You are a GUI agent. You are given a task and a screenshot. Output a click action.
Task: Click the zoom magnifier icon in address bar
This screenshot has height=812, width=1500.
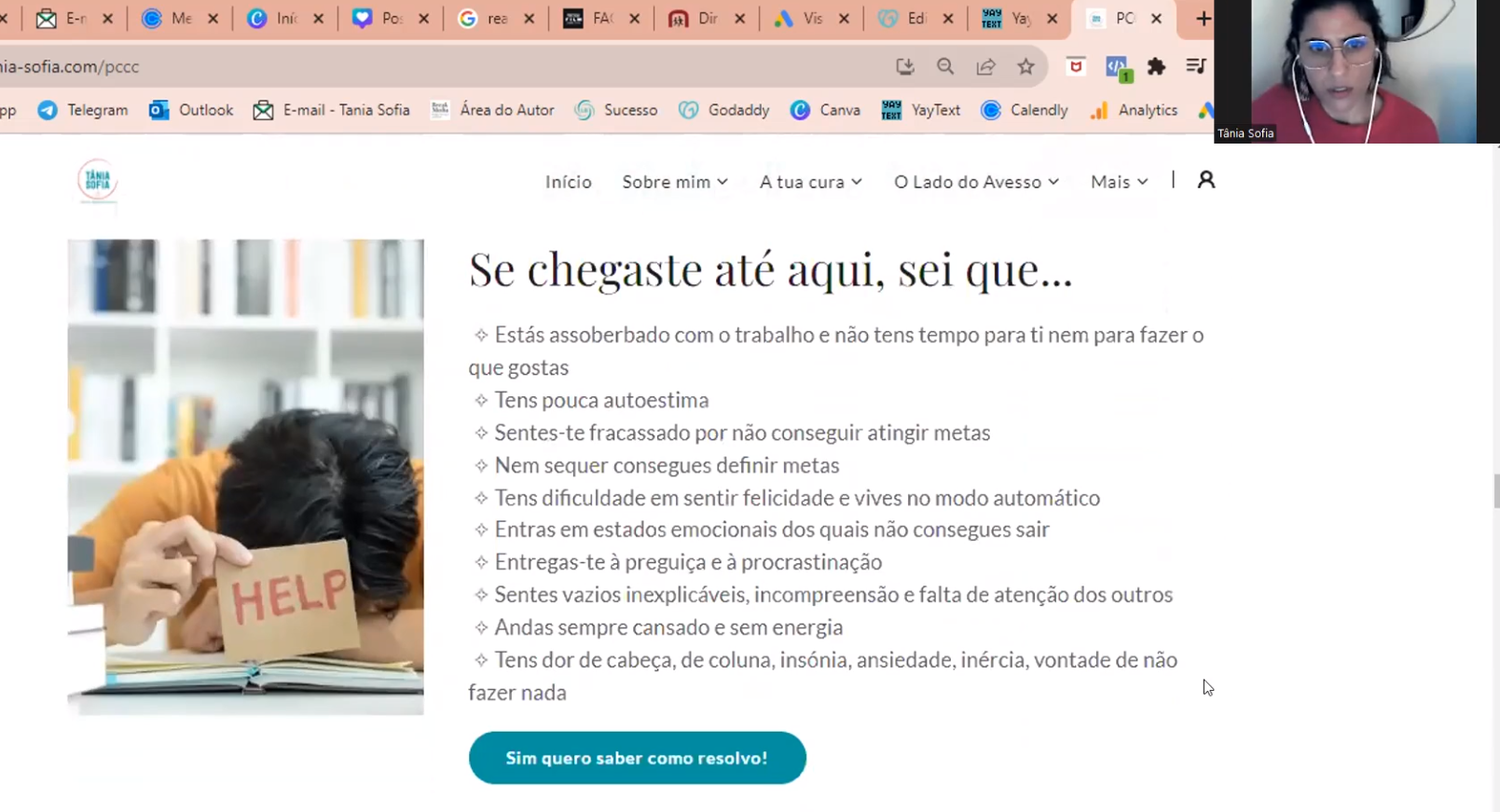point(945,66)
